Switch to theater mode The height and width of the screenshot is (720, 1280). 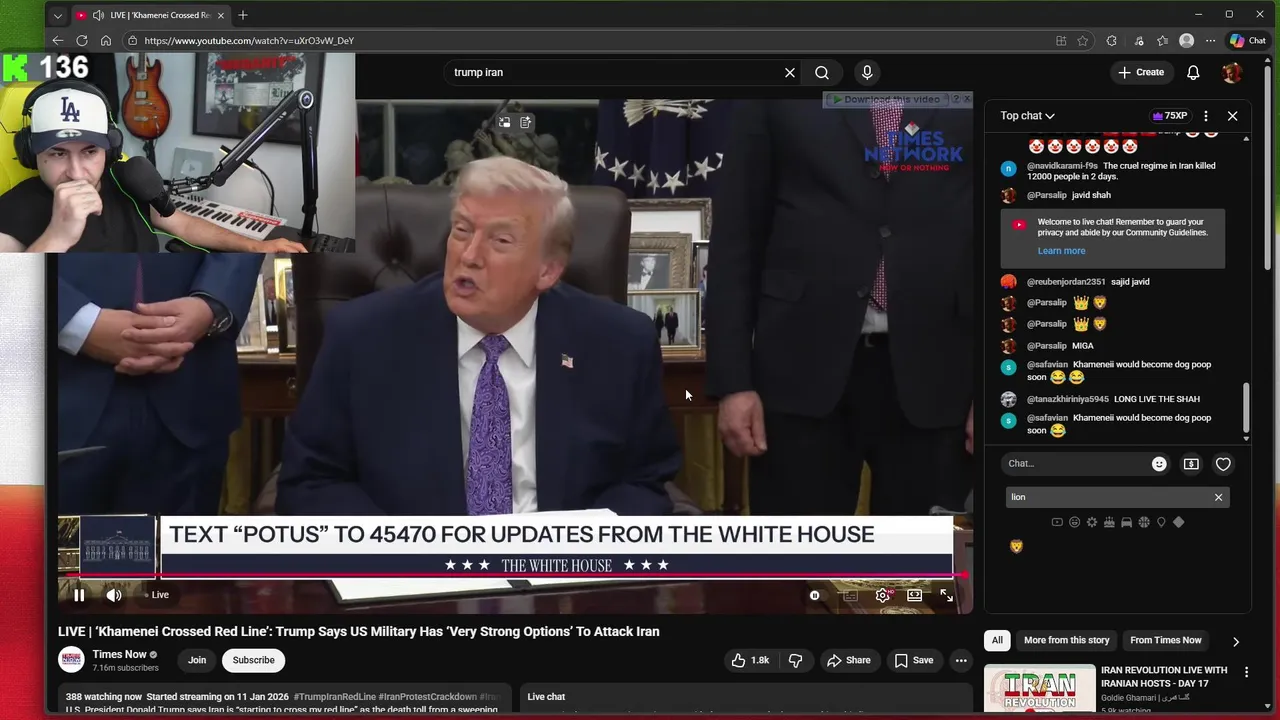(x=914, y=595)
